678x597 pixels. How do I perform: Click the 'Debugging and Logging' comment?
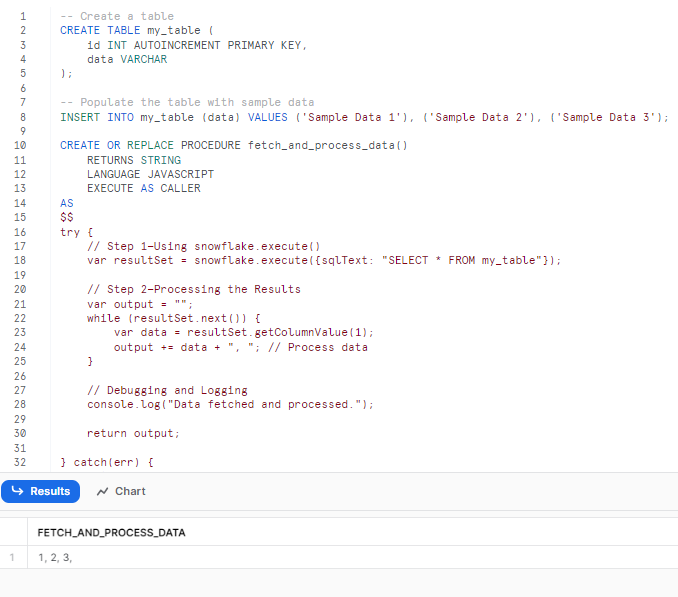(167, 390)
